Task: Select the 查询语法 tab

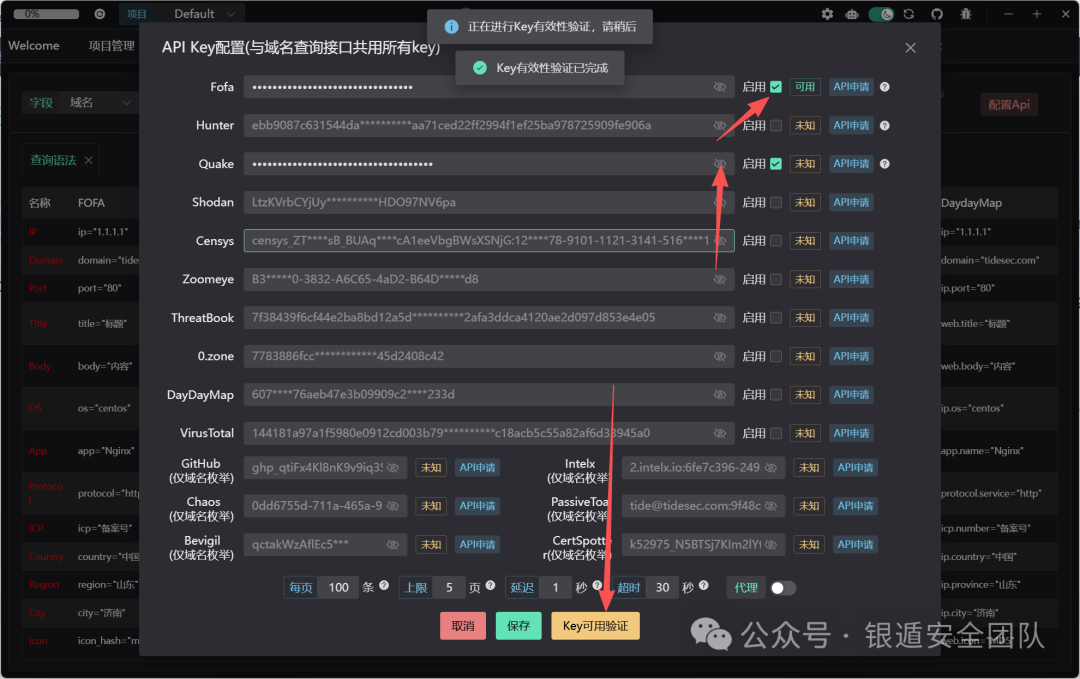Action: 53,160
